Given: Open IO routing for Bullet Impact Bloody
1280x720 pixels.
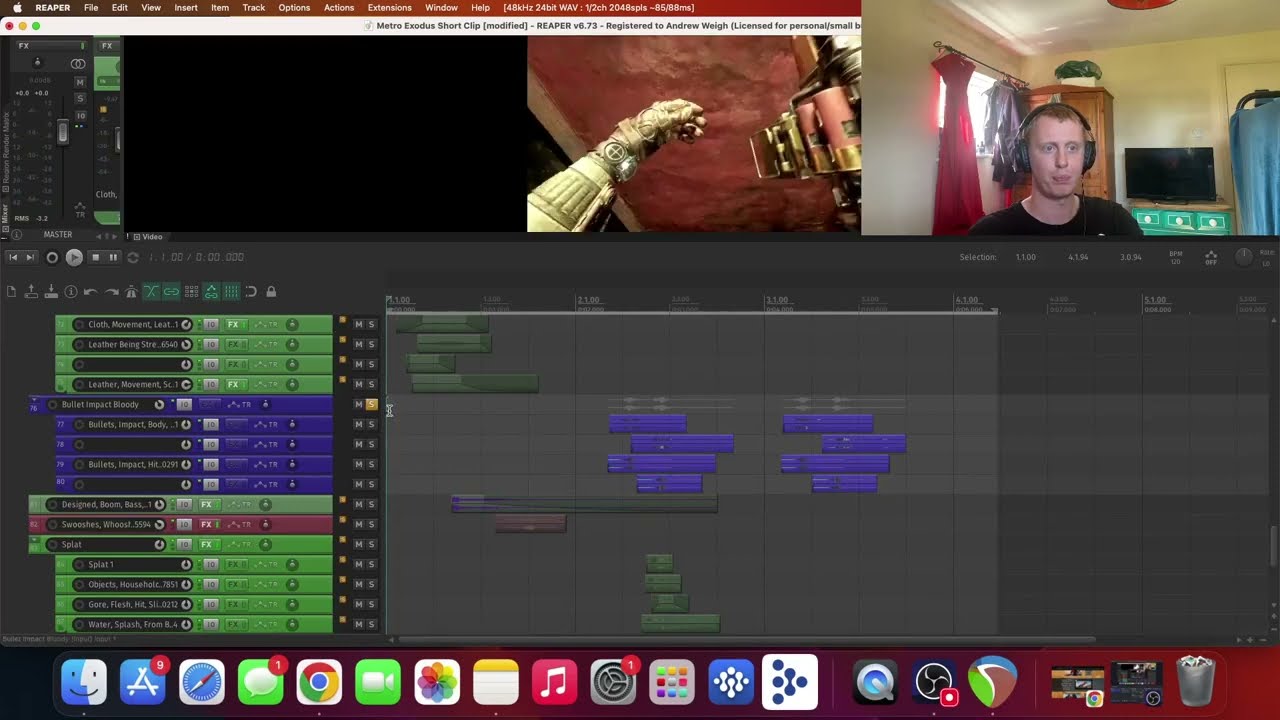Looking at the screenshot, I should click(184, 404).
